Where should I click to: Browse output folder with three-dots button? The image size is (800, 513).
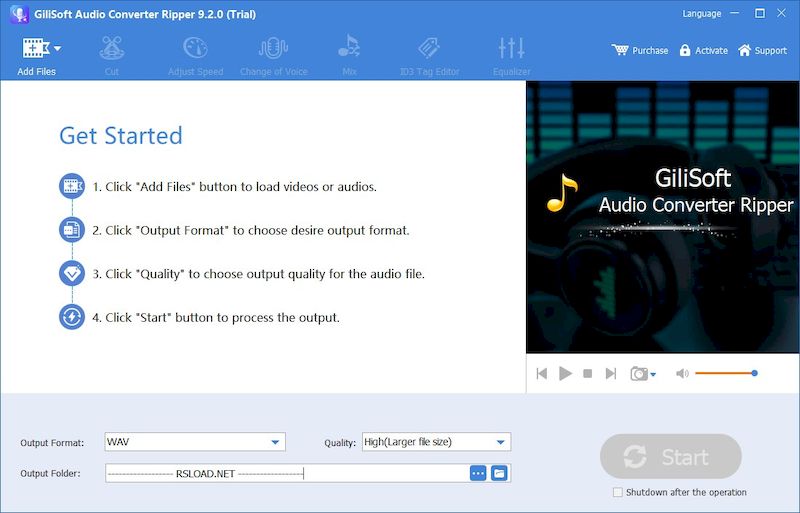[478, 473]
